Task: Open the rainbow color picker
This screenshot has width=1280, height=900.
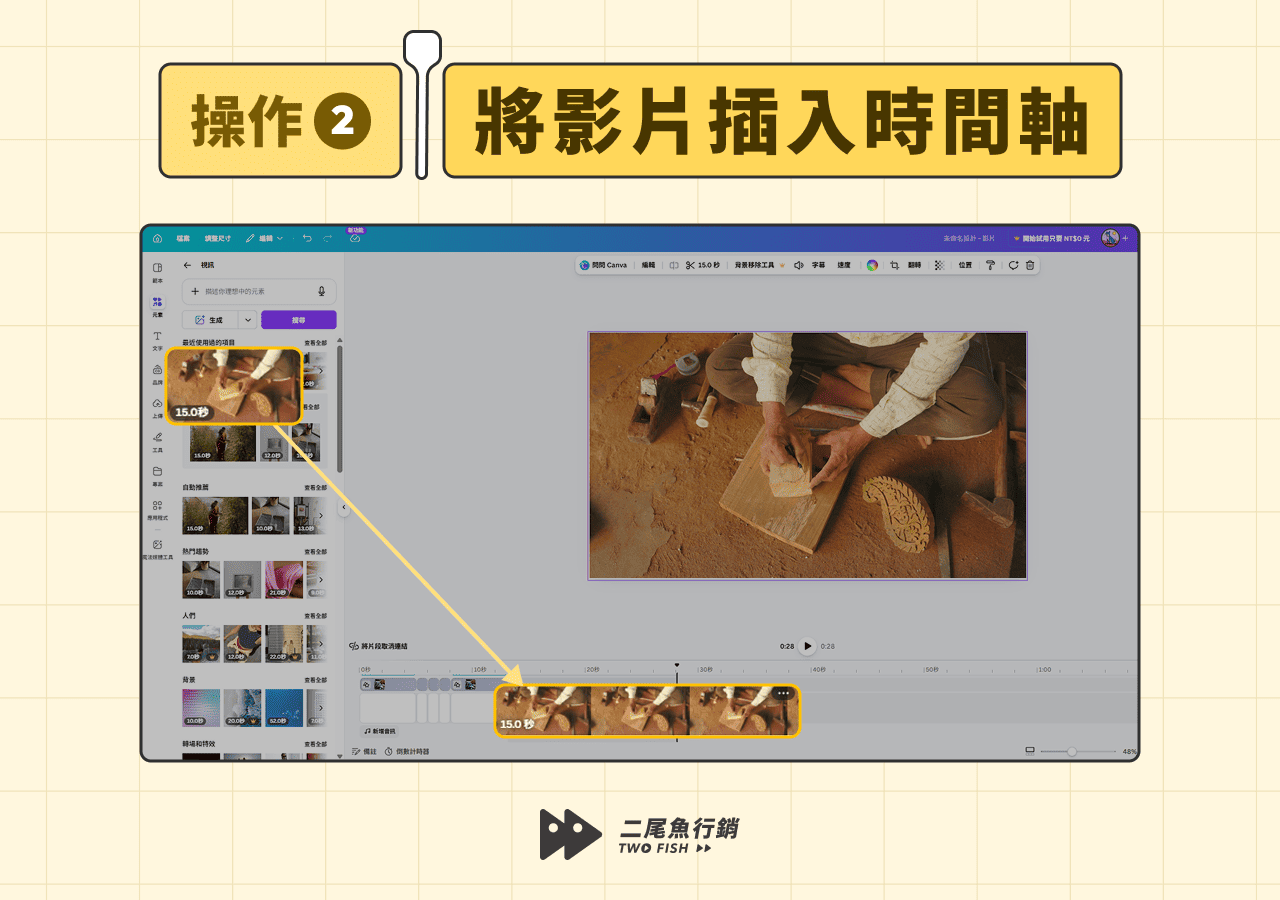Action: click(x=872, y=265)
